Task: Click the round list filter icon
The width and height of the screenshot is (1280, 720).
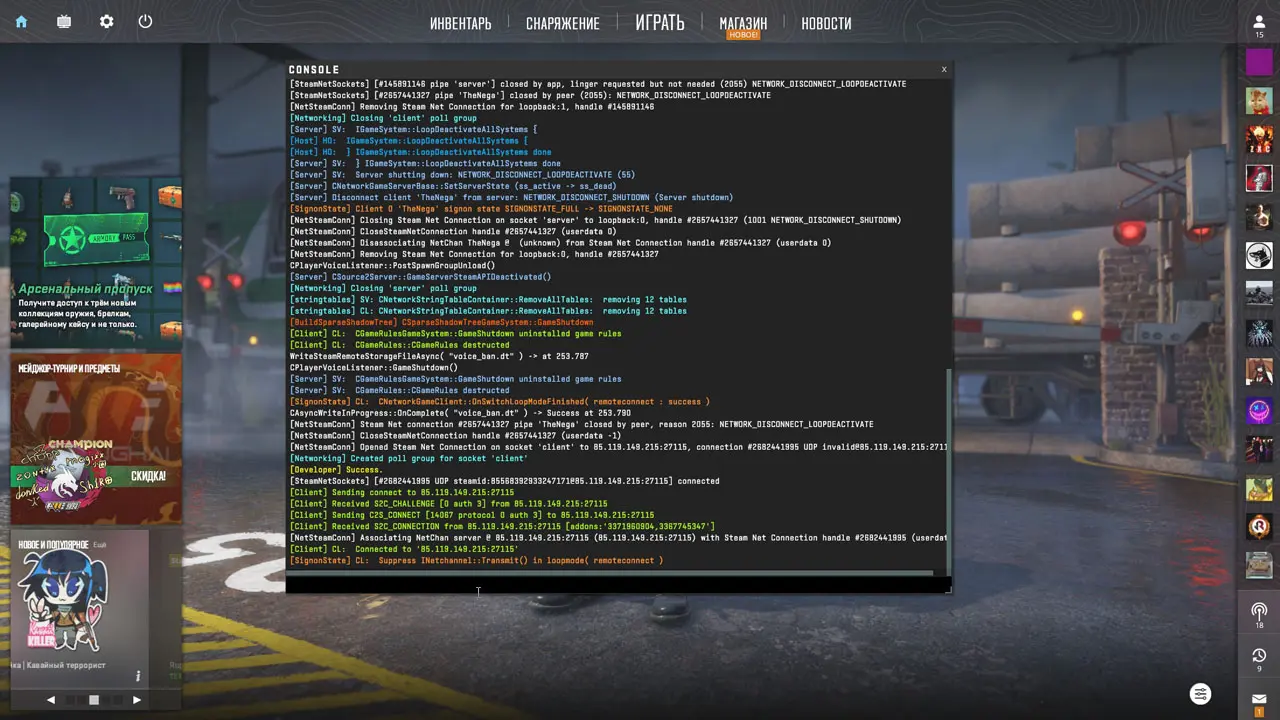Action: 1200,694
